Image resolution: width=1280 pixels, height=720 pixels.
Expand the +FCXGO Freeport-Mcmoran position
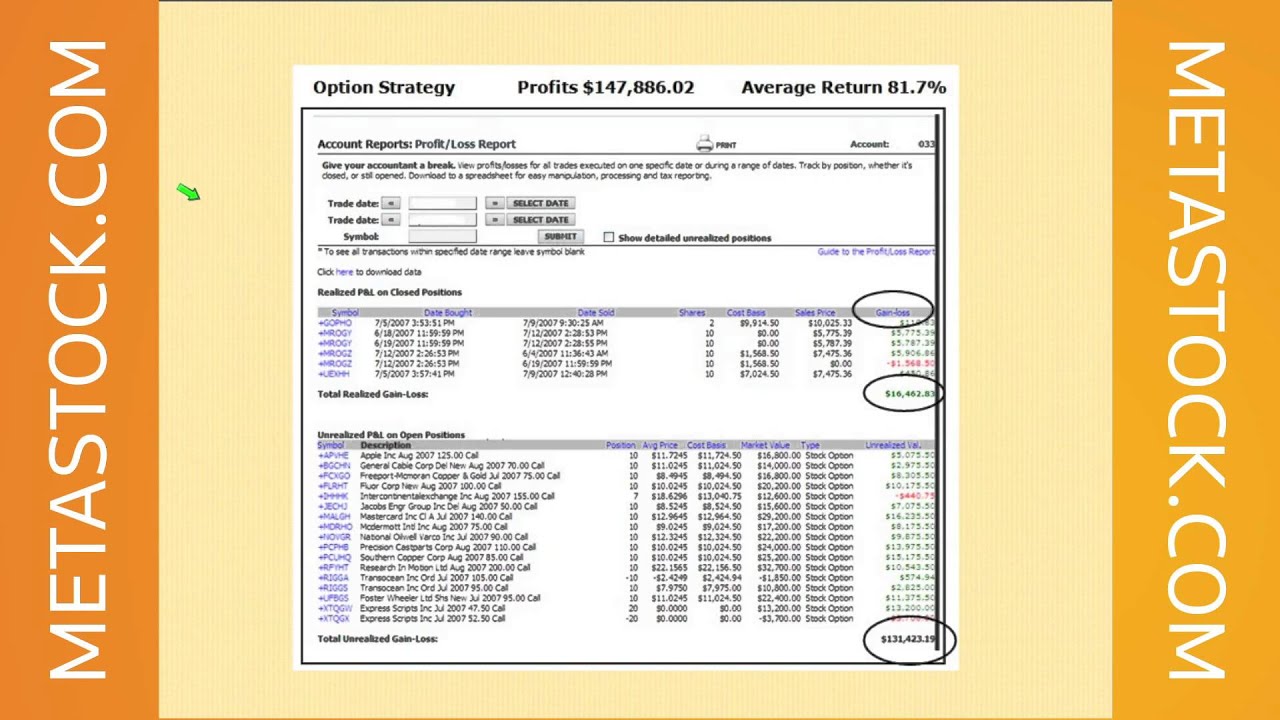pos(334,476)
